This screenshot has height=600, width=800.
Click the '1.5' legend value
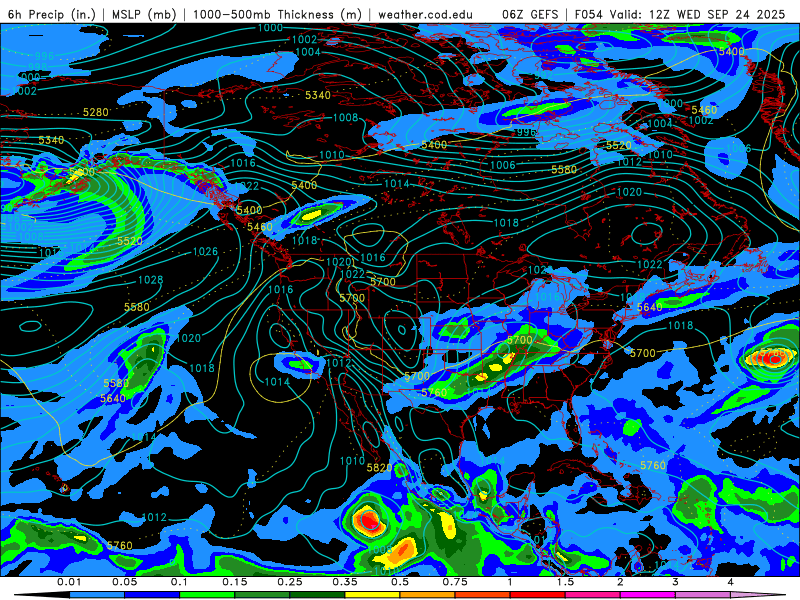pyautogui.click(x=565, y=582)
